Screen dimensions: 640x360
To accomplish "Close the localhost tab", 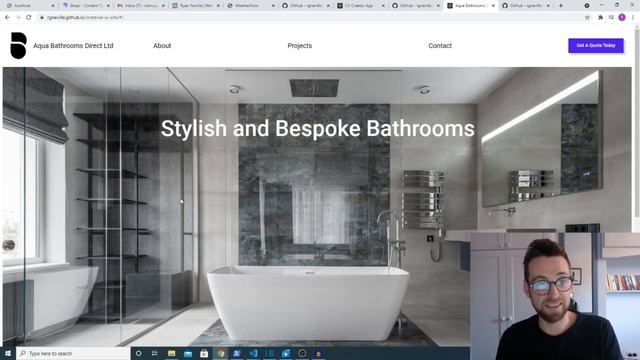I will (x=53, y=6).
